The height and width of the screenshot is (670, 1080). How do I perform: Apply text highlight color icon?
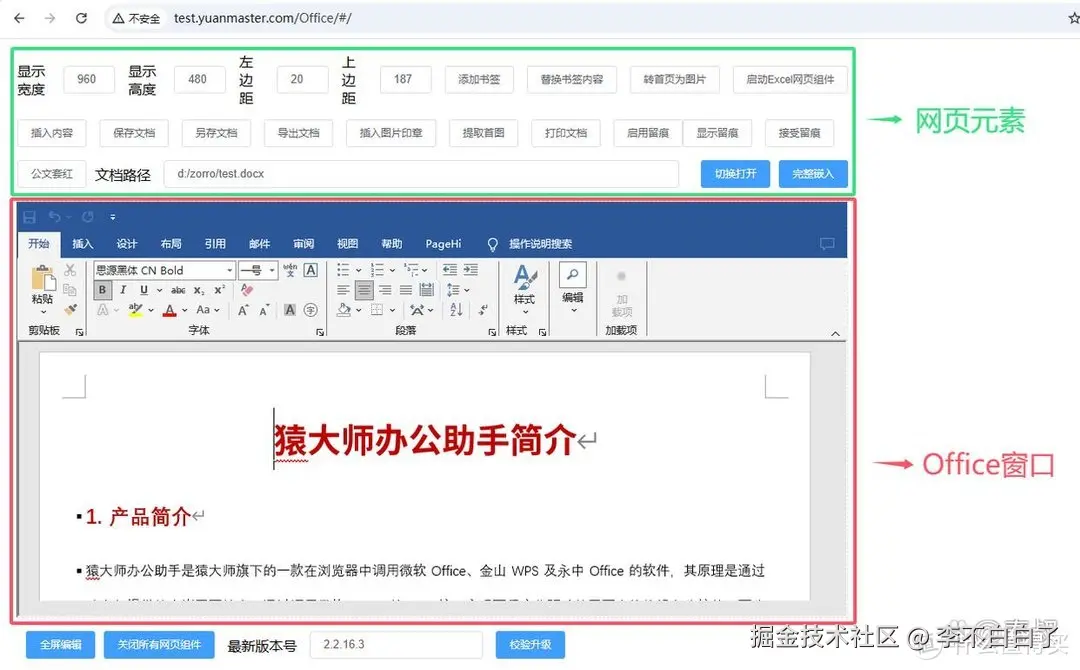tap(135, 310)
